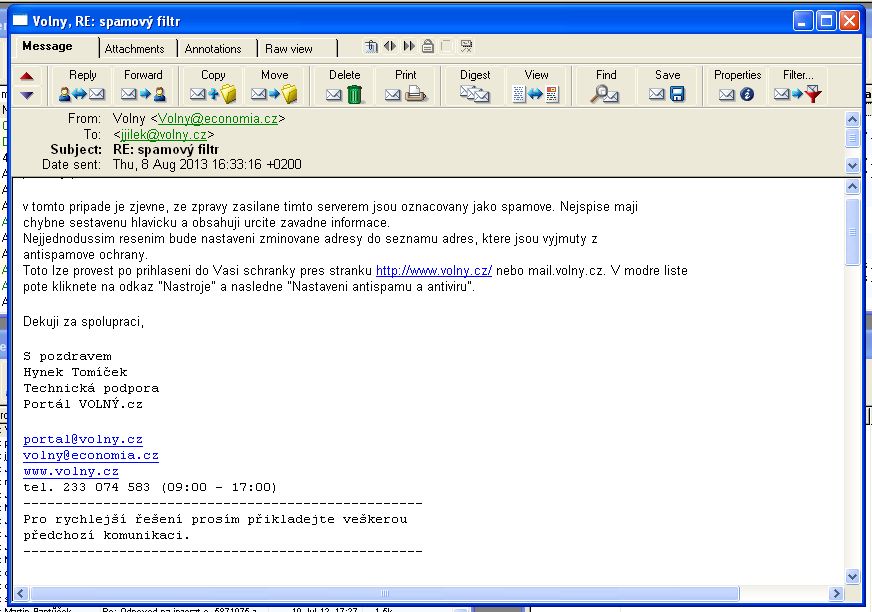The image size is (872, 612).
Task: Select the Annotations tab
Action: [213, 49]
